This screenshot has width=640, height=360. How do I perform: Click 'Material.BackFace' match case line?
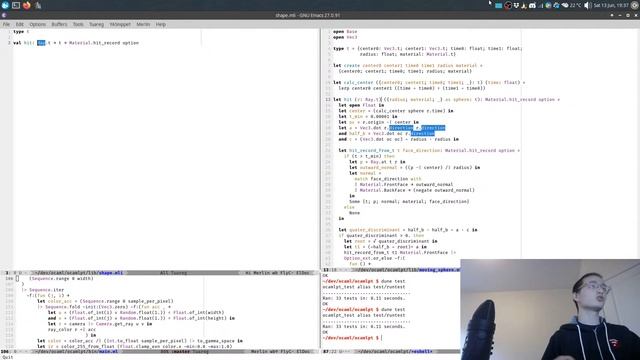click(x=414, y=190)
